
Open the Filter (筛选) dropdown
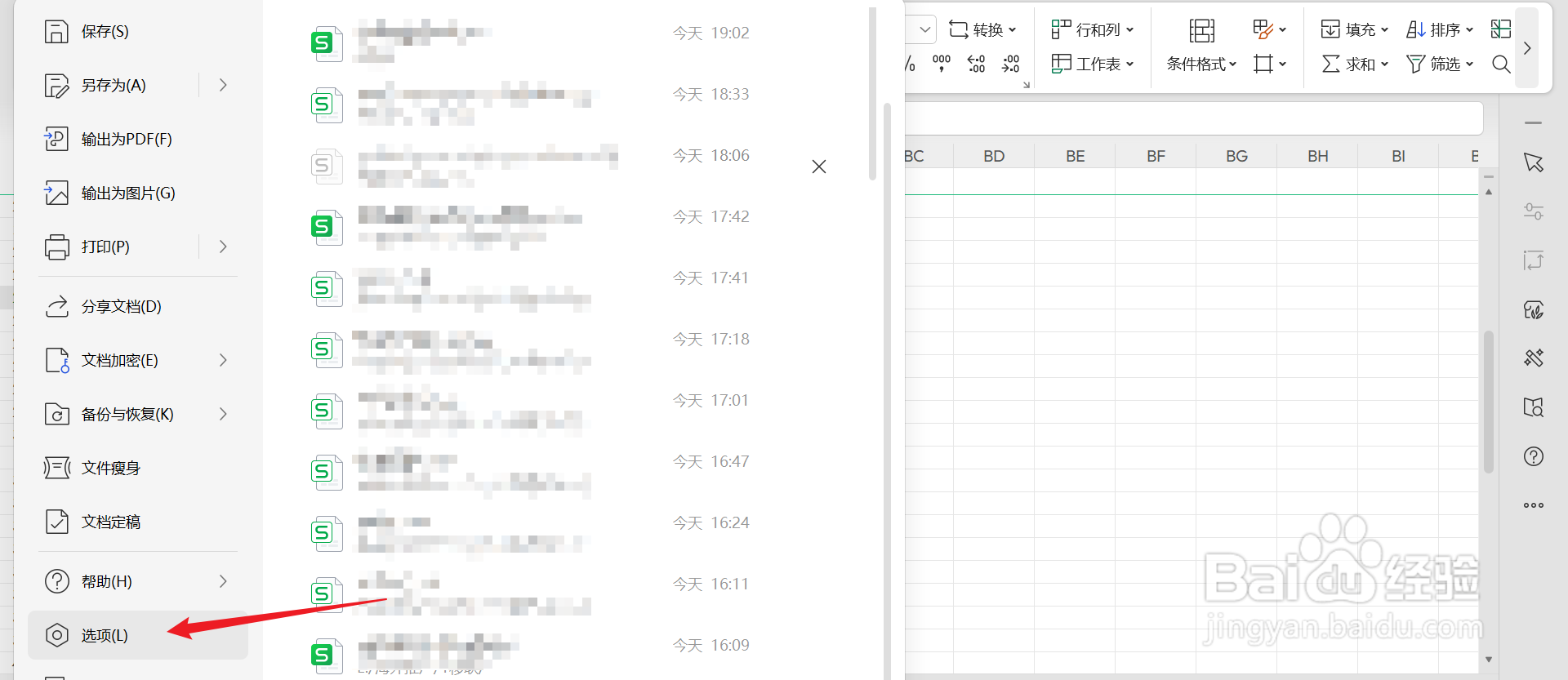click(x=1440, y=64)
